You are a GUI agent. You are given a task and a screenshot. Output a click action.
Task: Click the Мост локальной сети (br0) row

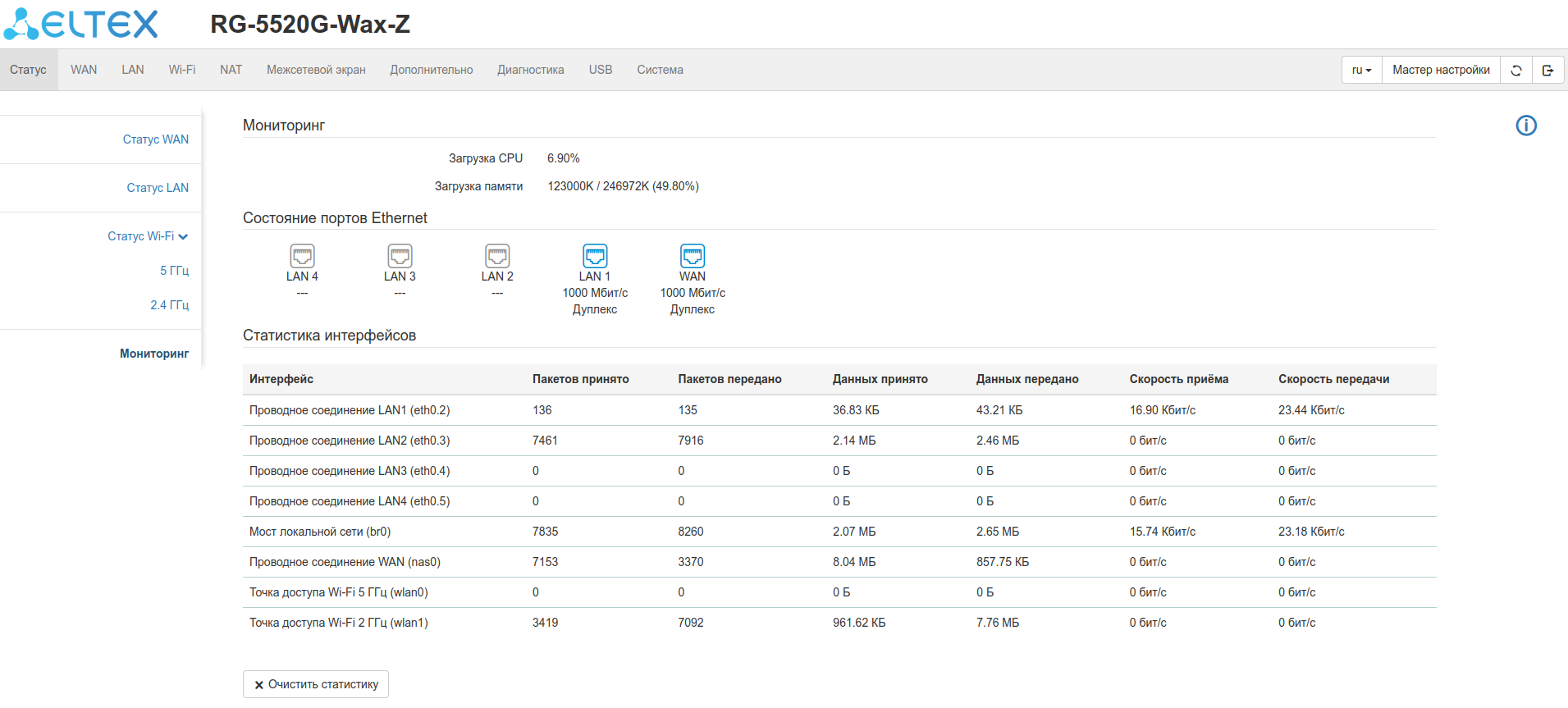click(320, 532)
